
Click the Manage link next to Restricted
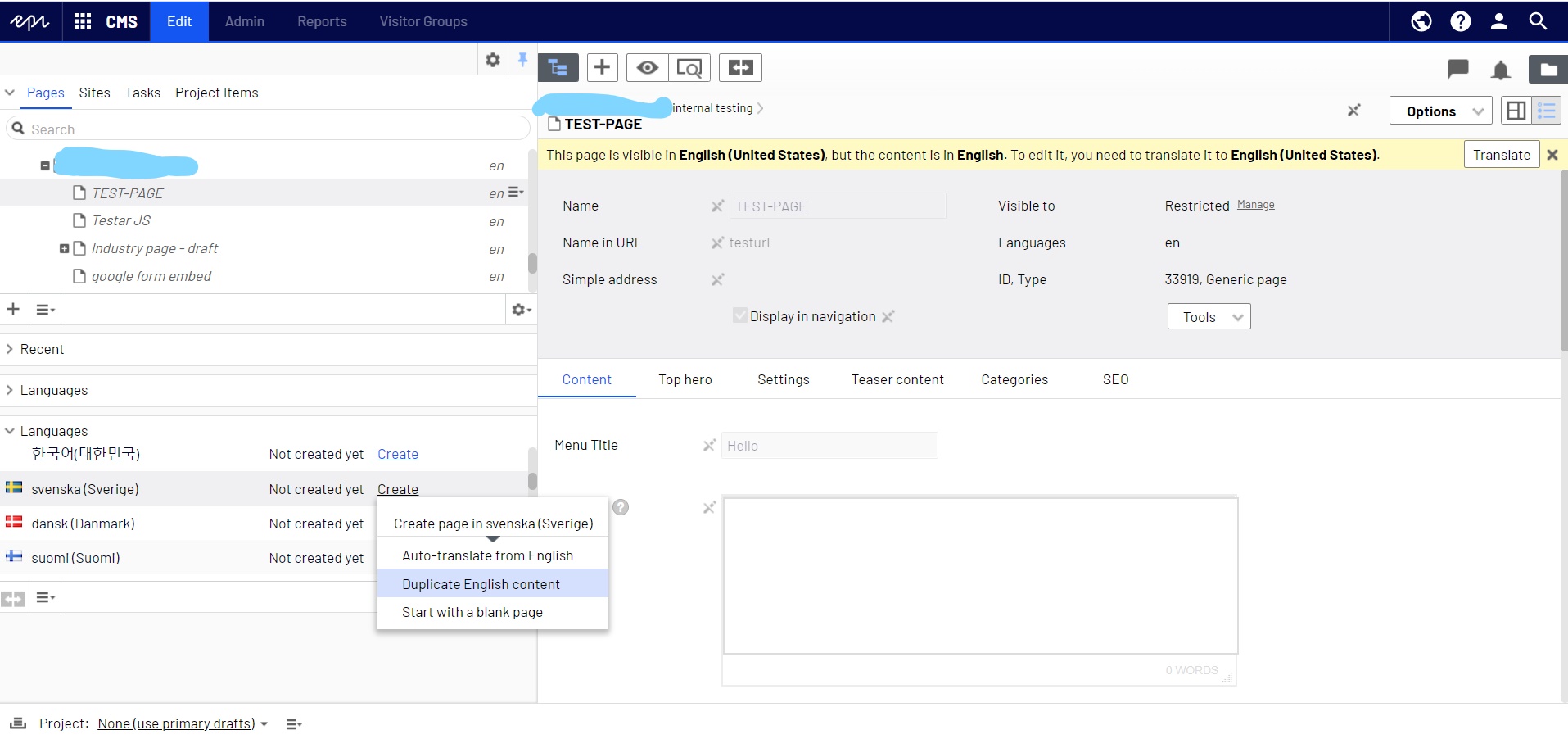(1255, 205)
